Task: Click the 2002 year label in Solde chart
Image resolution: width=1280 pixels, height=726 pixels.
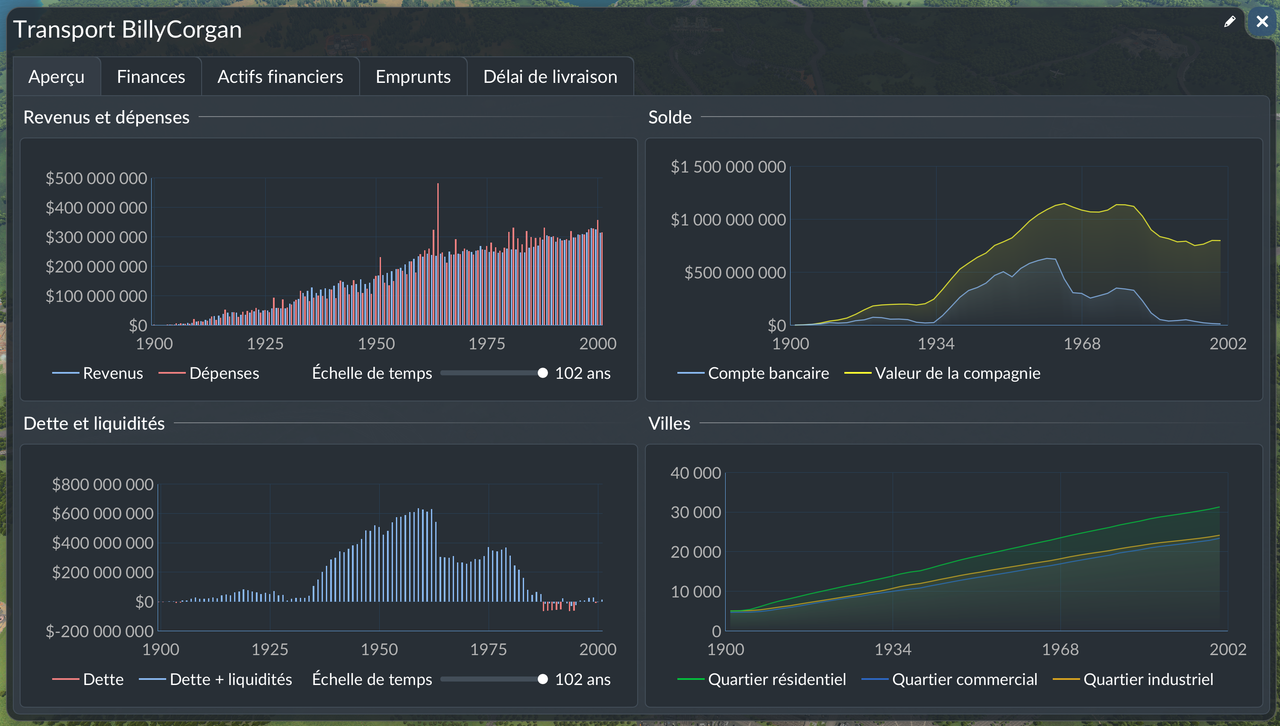Action: [1228, 343]
